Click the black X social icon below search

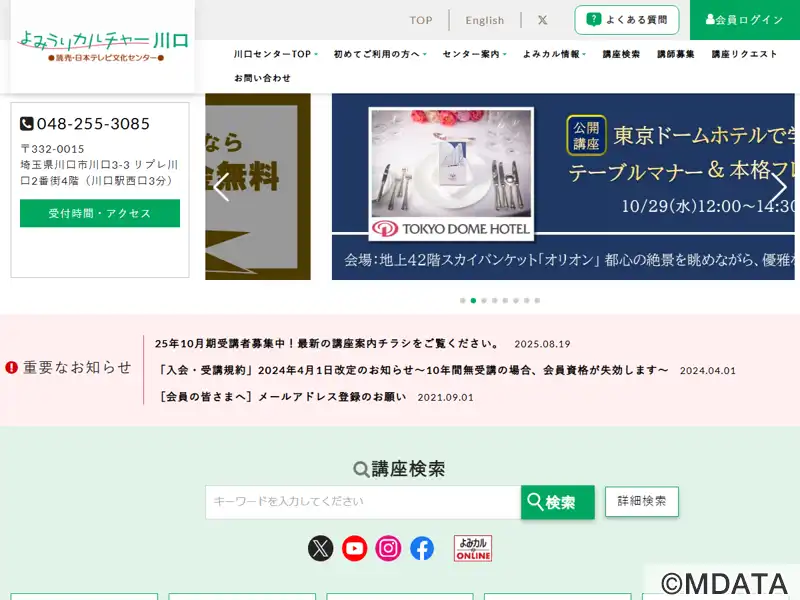tap(320, 548)
